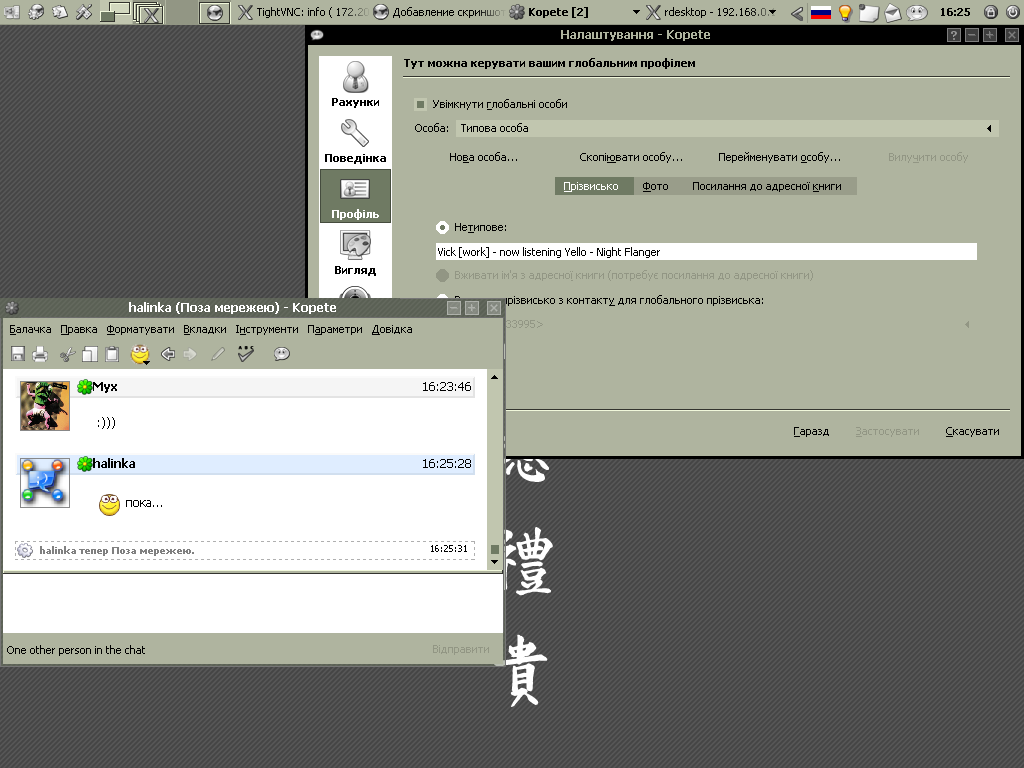Image resolution: width=1024 pixels, height=768 pixels.
Task: Select the Нетипове radio button
Action: coord(442,227)
